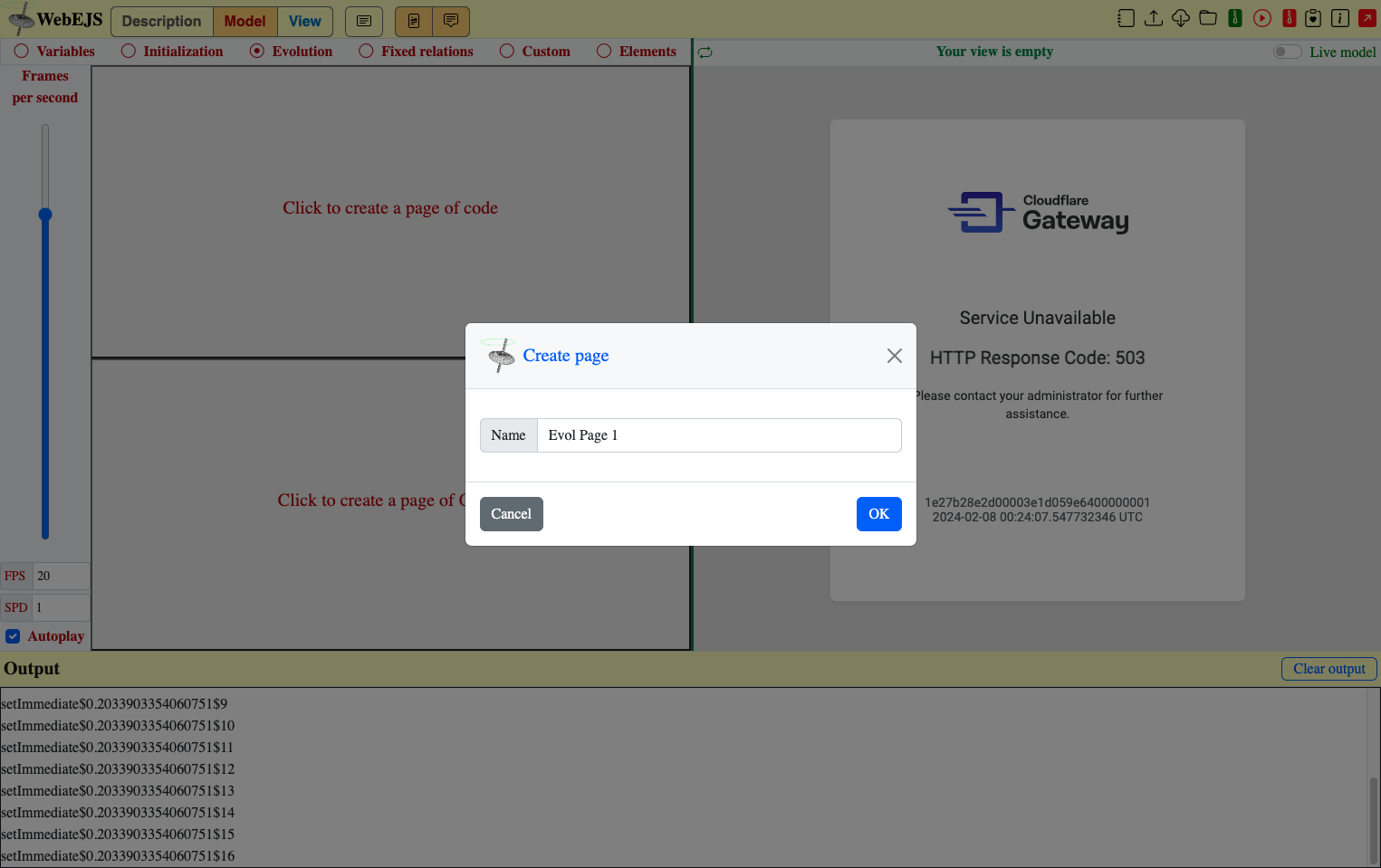This screenshot has height=868, width=1381.
Task: Click the red arrow exit icon
Action: coord(1367,18)
